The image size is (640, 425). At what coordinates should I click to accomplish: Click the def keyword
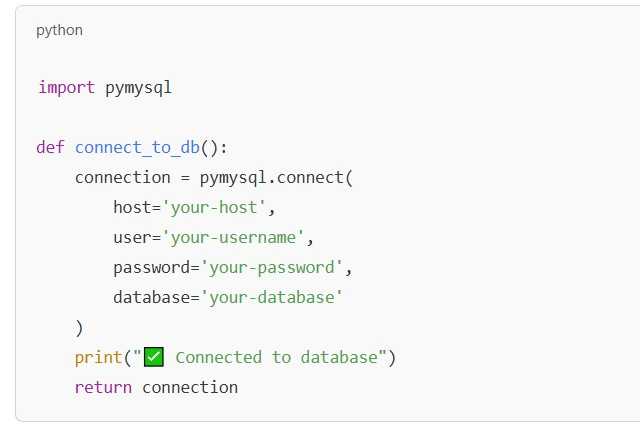[50, 147]
